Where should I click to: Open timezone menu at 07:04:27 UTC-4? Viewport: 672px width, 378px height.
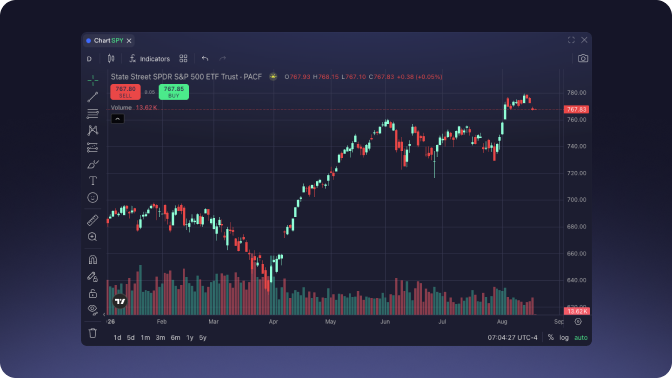point(512,338)
